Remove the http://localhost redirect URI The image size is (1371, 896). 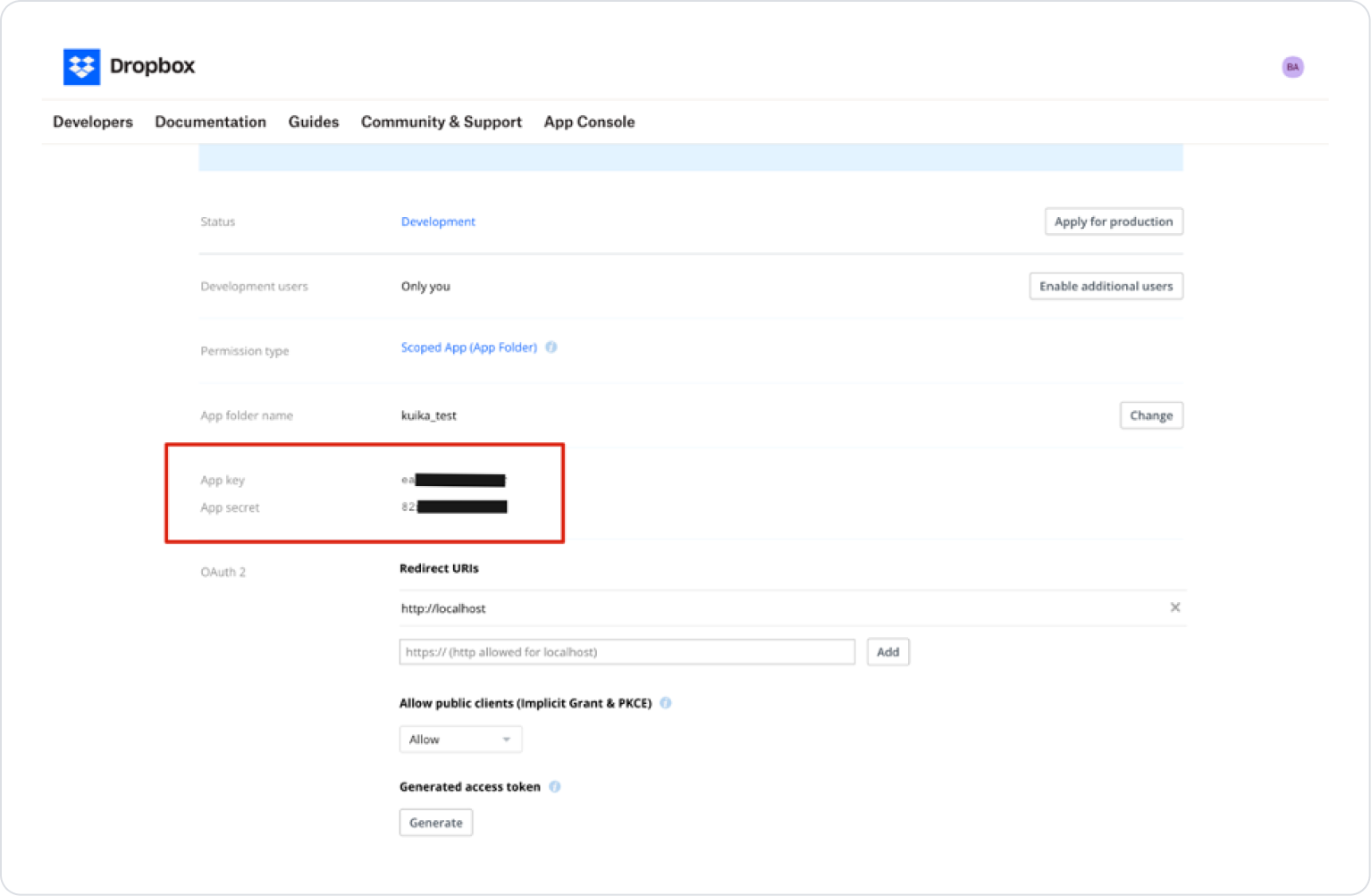click(1175, 607)
